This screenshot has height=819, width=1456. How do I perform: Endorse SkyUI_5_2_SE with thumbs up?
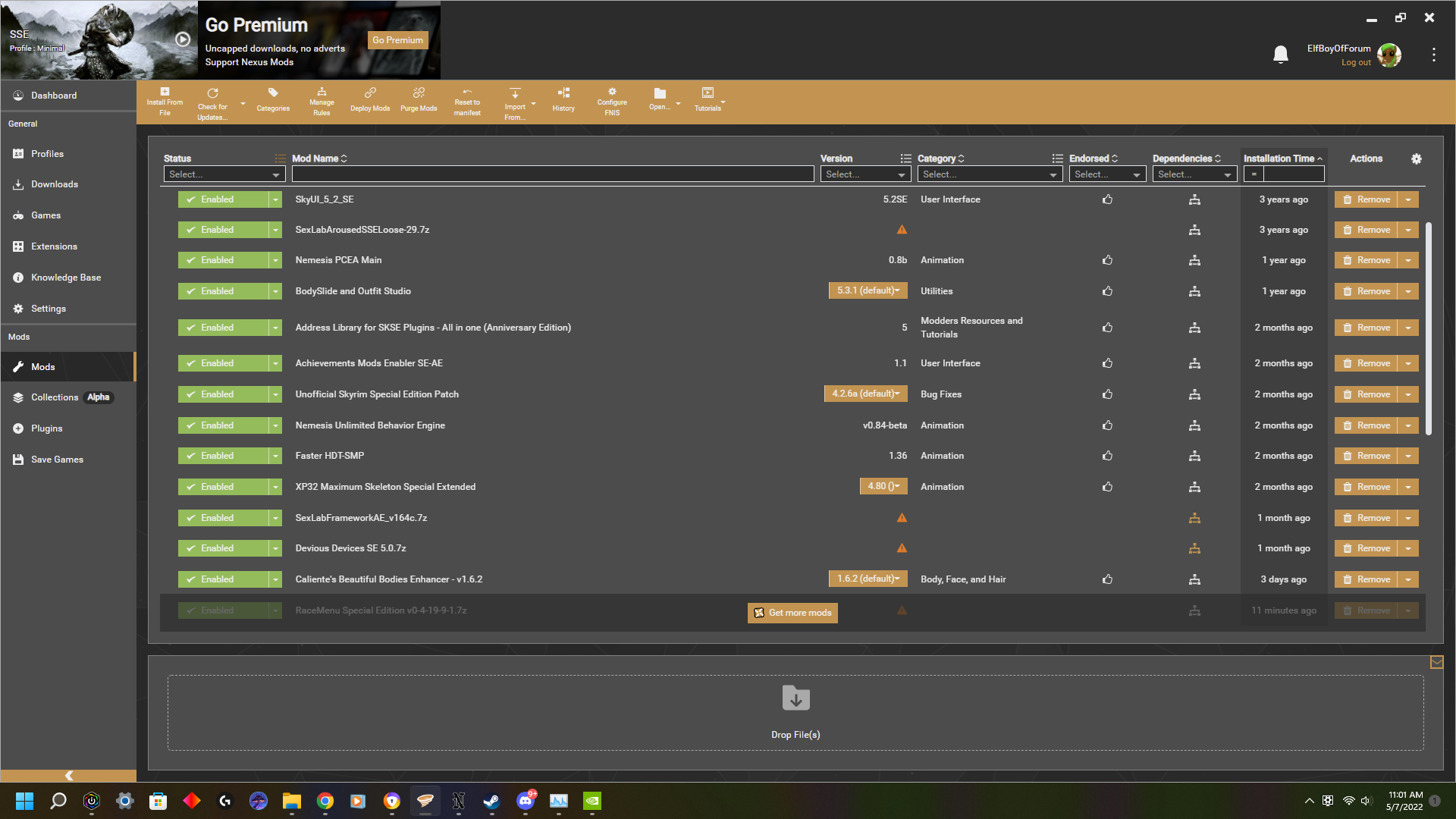point(1107,199)
